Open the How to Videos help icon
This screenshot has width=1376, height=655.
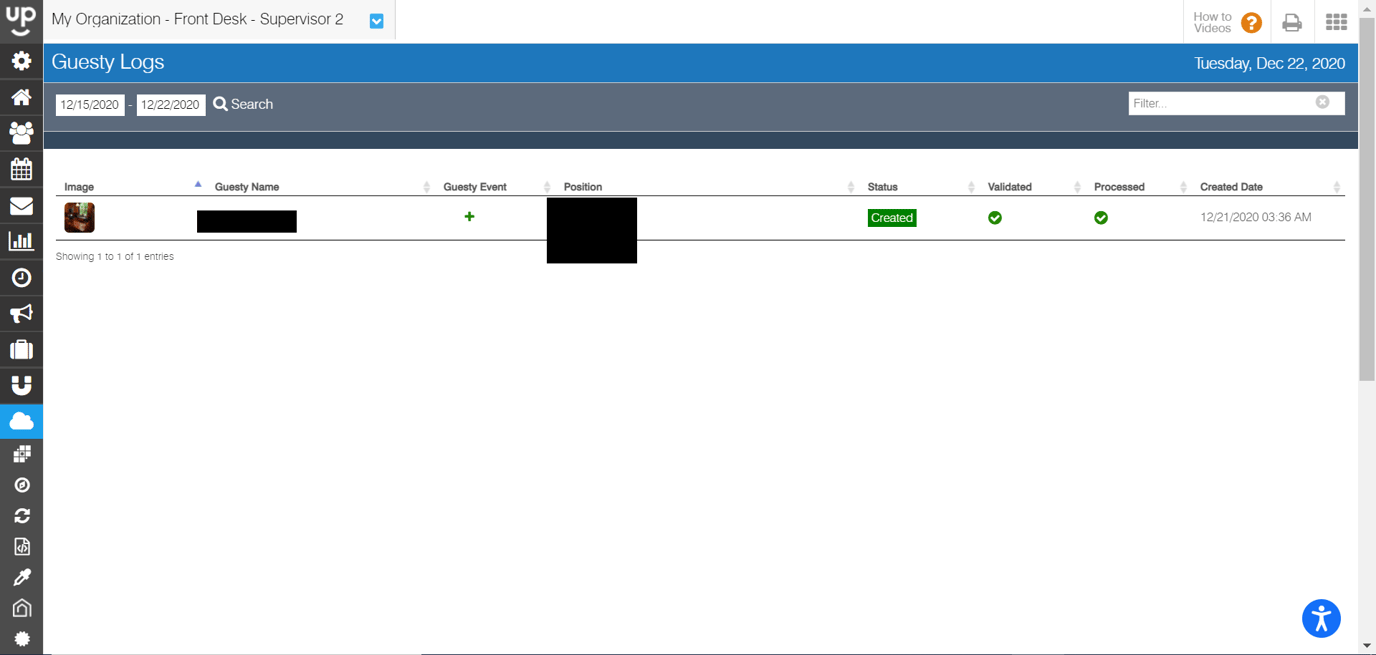pyautogui.click(x=1249, y=22)
